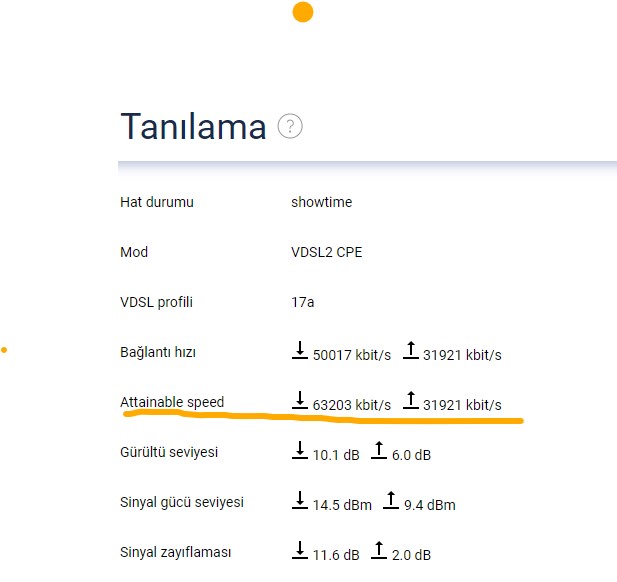This screenshot has width=617, height=582.
Task: Click the small orange dot at left edge
Action: [x=4, y=350]
